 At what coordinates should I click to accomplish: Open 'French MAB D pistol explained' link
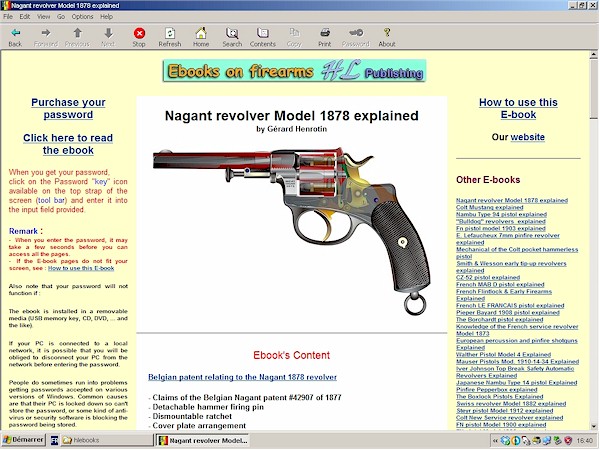[x=500, y=284]
